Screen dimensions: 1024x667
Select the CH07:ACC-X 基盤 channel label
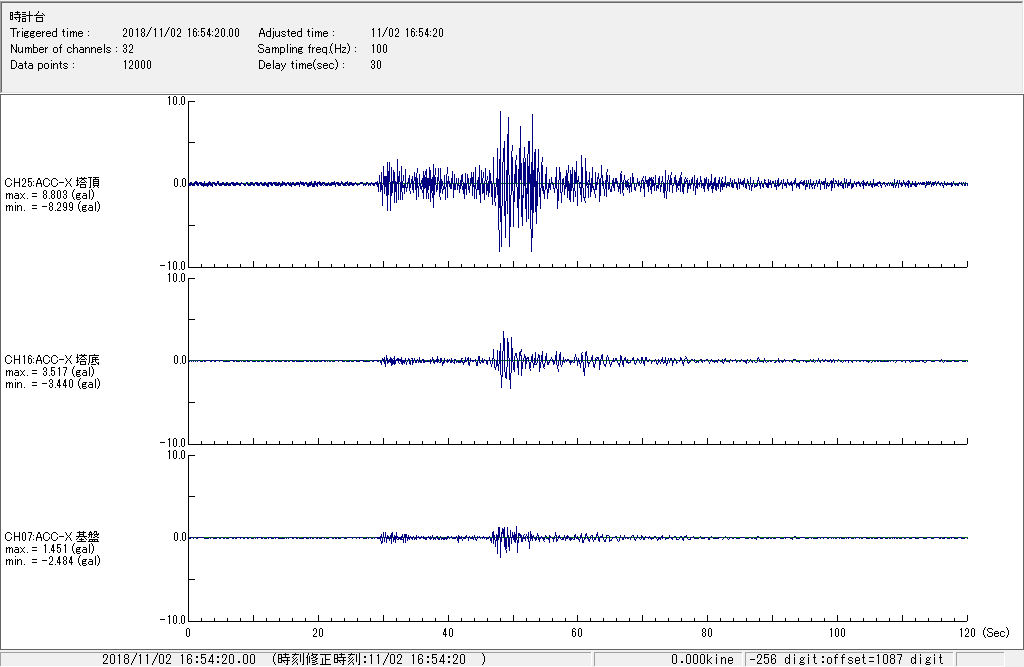click(52, 537)
